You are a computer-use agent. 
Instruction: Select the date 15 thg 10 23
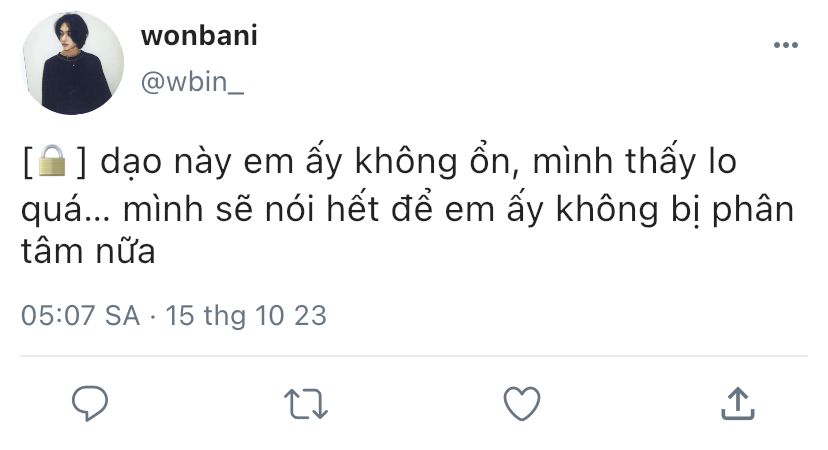pos(246,316)
